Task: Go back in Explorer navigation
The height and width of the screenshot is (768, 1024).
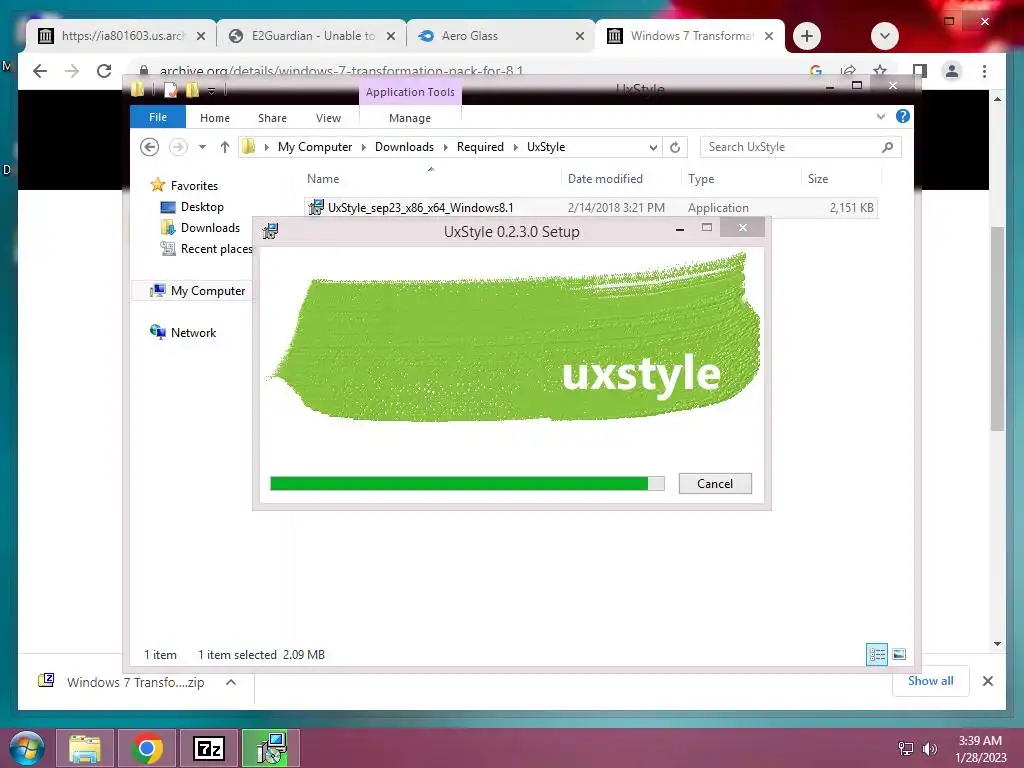Action: click(x=150, y=147)
